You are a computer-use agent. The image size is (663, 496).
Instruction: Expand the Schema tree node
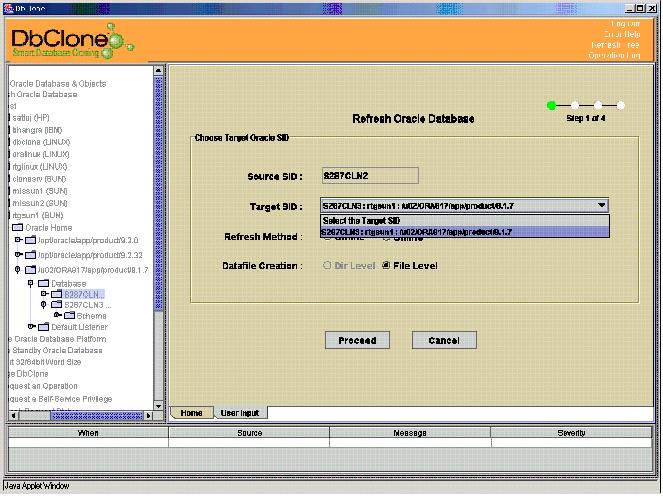[x=58, y=315]
